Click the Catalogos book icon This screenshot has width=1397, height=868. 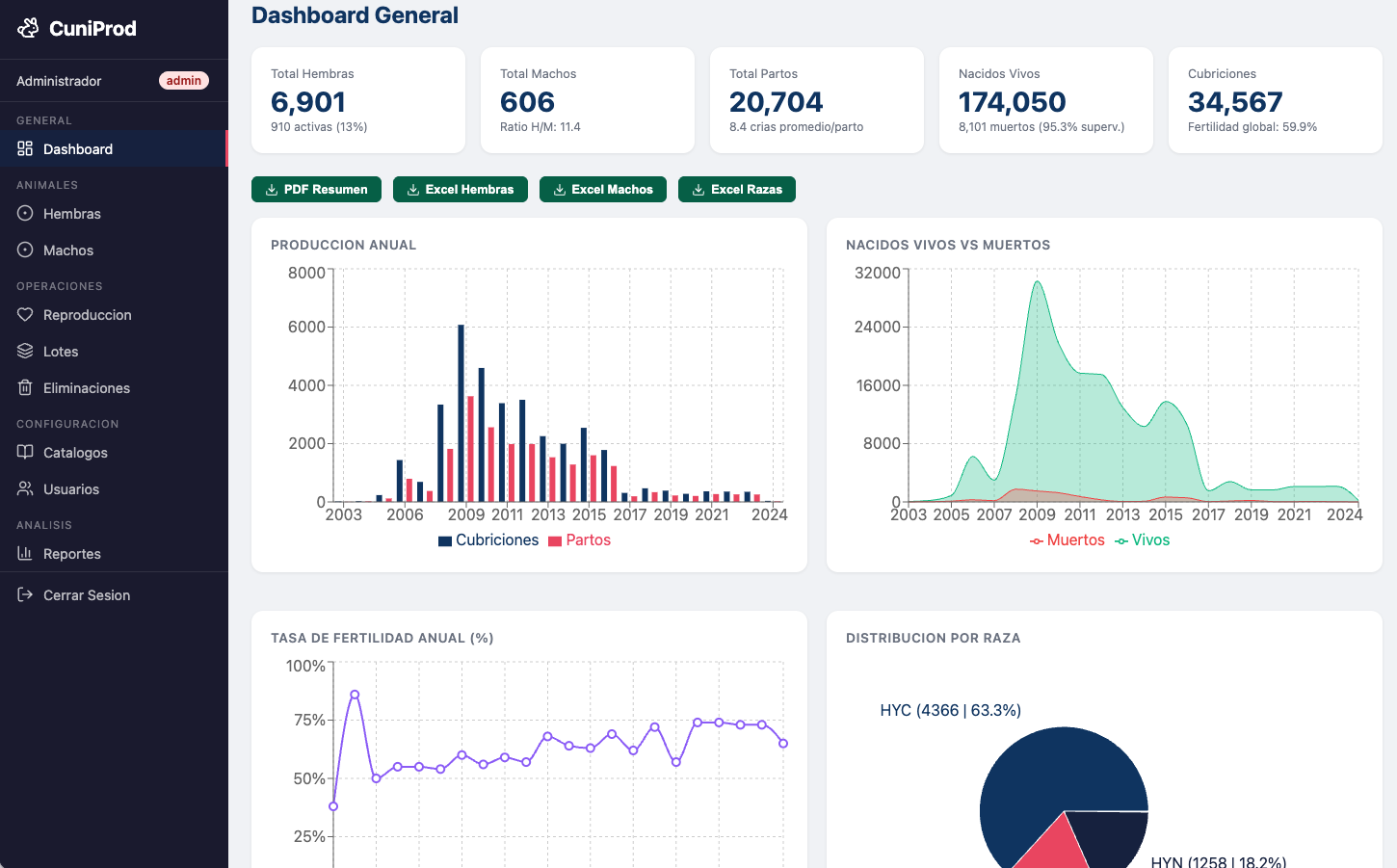pos(25,452)
